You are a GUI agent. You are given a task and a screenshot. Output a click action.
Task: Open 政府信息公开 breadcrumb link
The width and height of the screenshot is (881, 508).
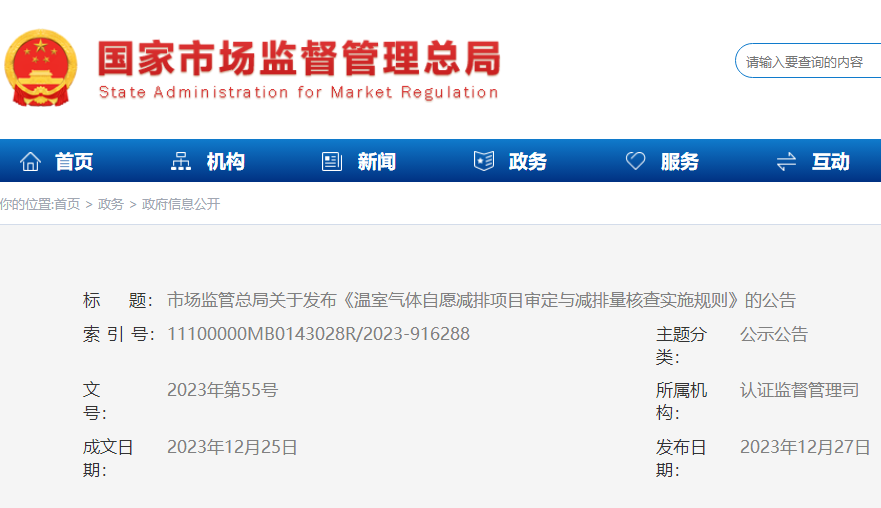181,204
